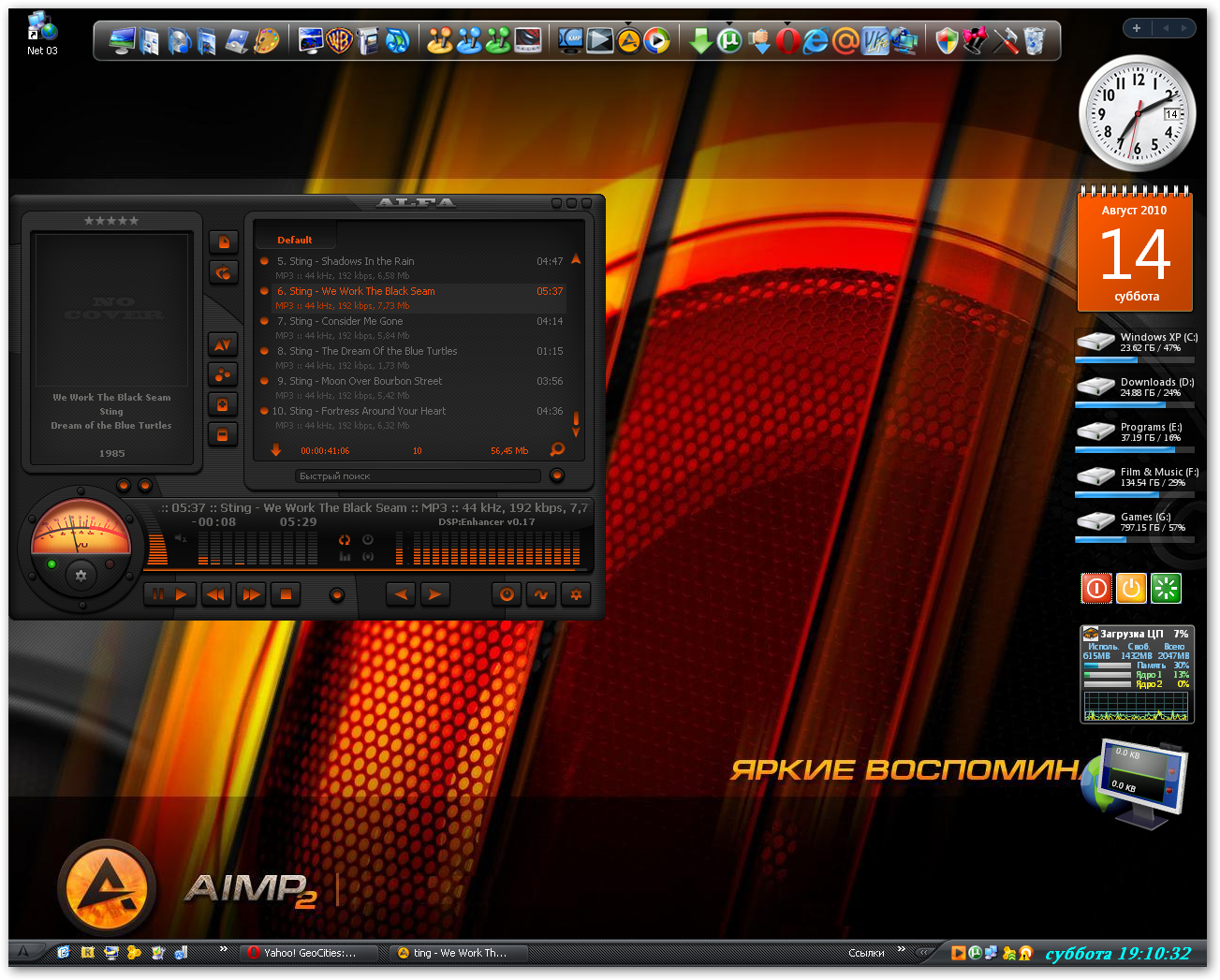Click inside the Быстрый поиск search field
The image size is (1220, 980).
click(x=421, y=475)
